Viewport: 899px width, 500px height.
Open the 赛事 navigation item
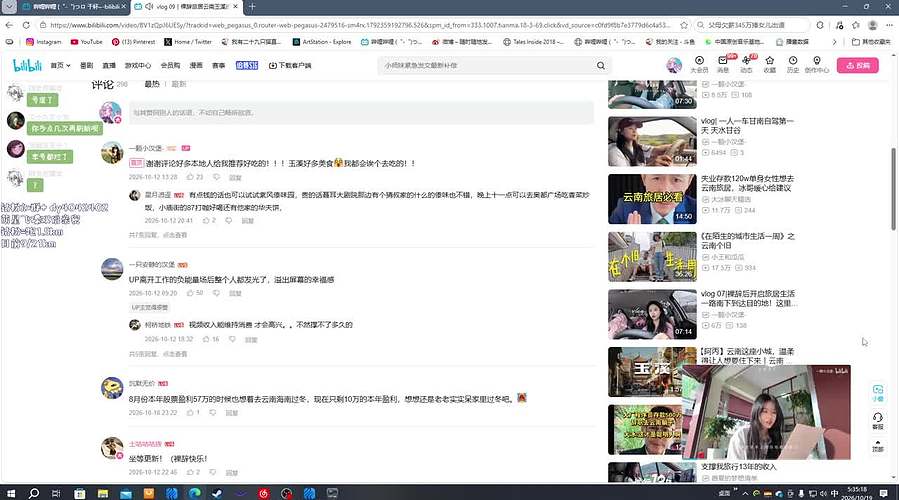pyautogui.click(x=218, y=65)
